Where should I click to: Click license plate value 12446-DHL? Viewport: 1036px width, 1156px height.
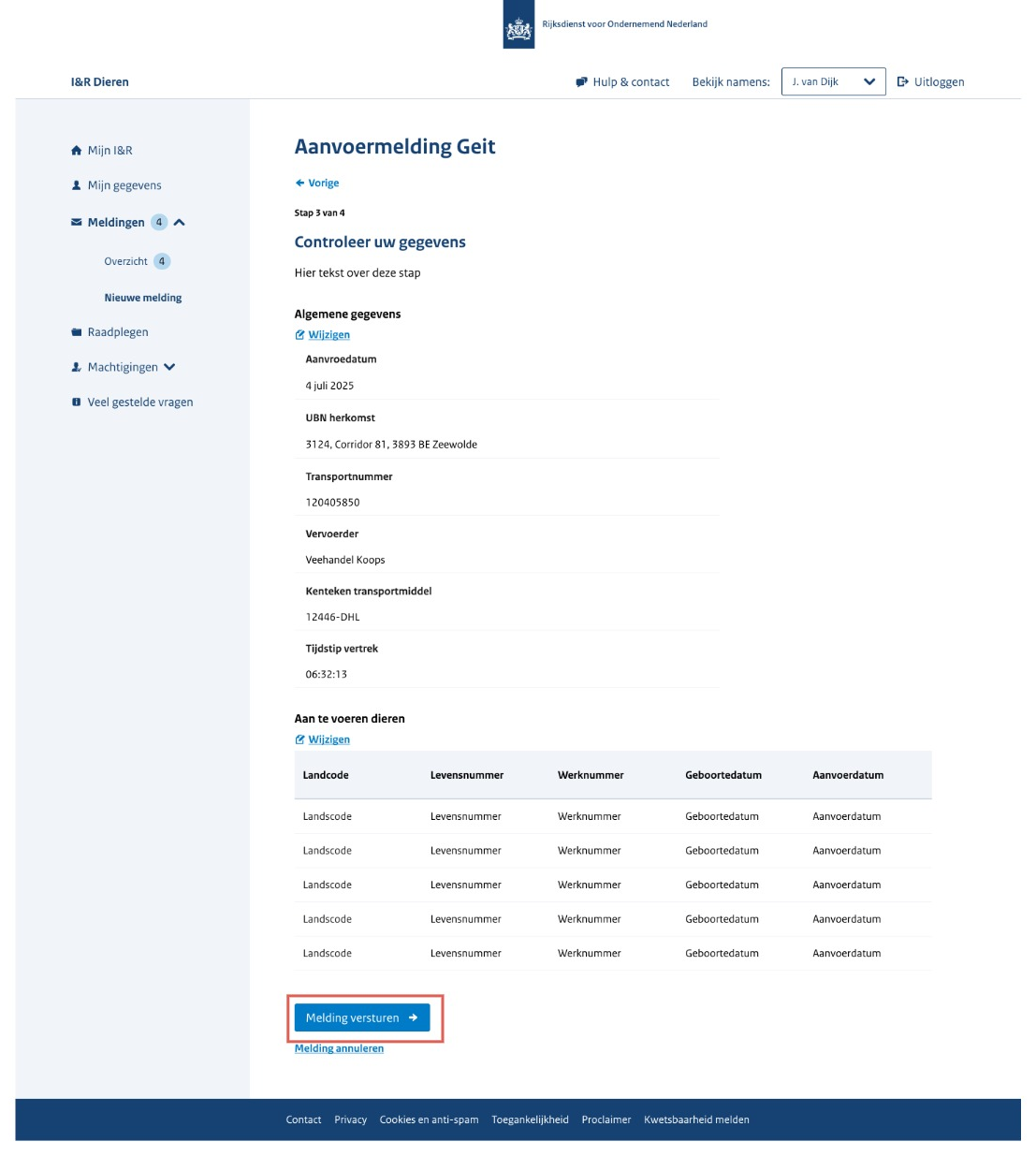click(332, 618)
